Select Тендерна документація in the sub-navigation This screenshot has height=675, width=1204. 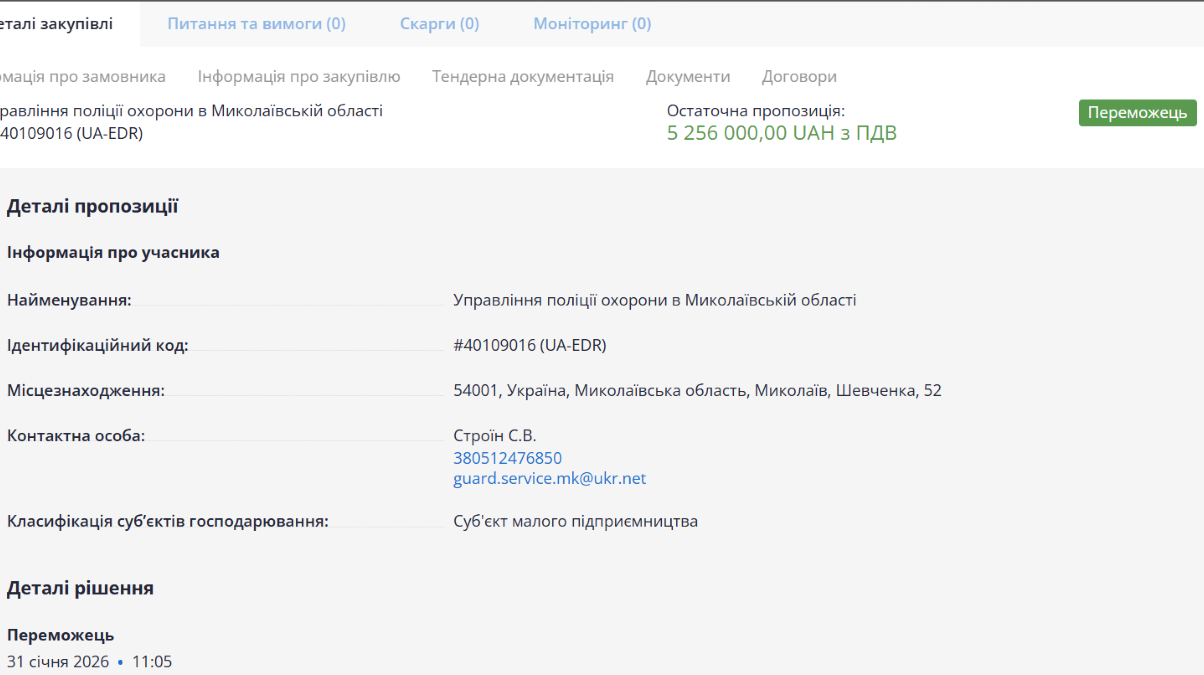[523, 76]
